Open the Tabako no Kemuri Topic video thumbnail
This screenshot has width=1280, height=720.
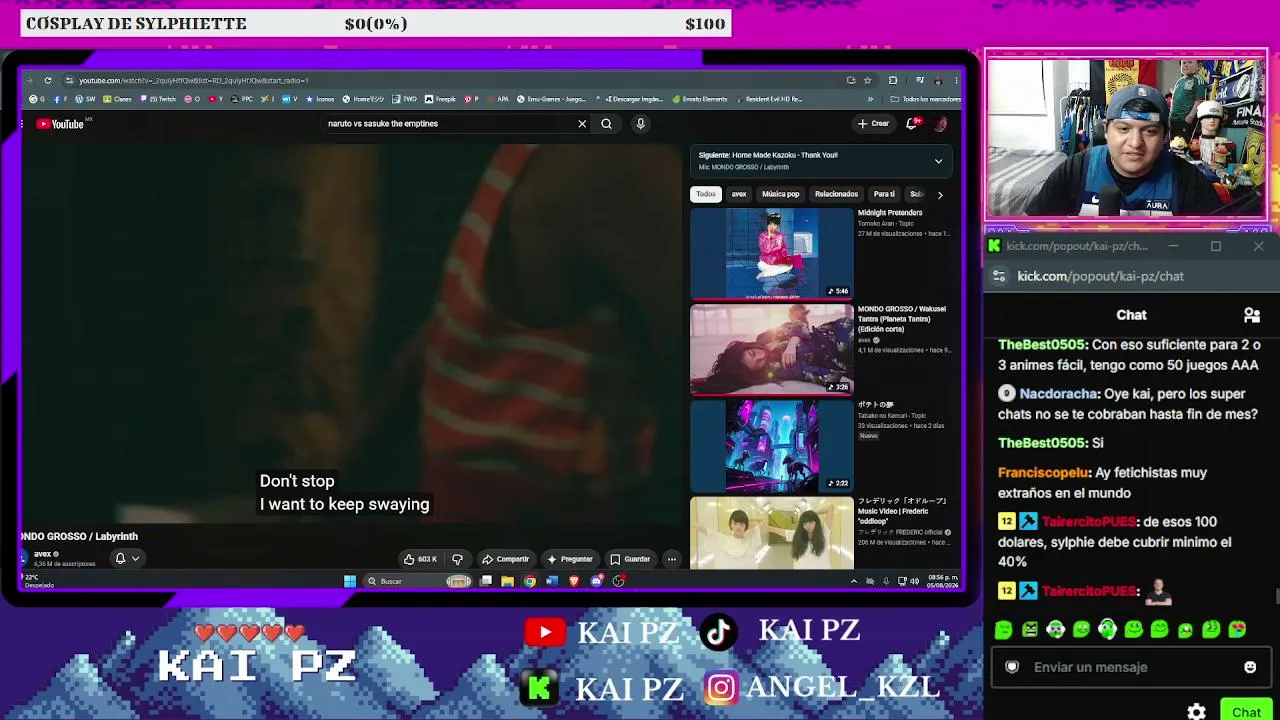pyautogui.click(x=771, y=446)
